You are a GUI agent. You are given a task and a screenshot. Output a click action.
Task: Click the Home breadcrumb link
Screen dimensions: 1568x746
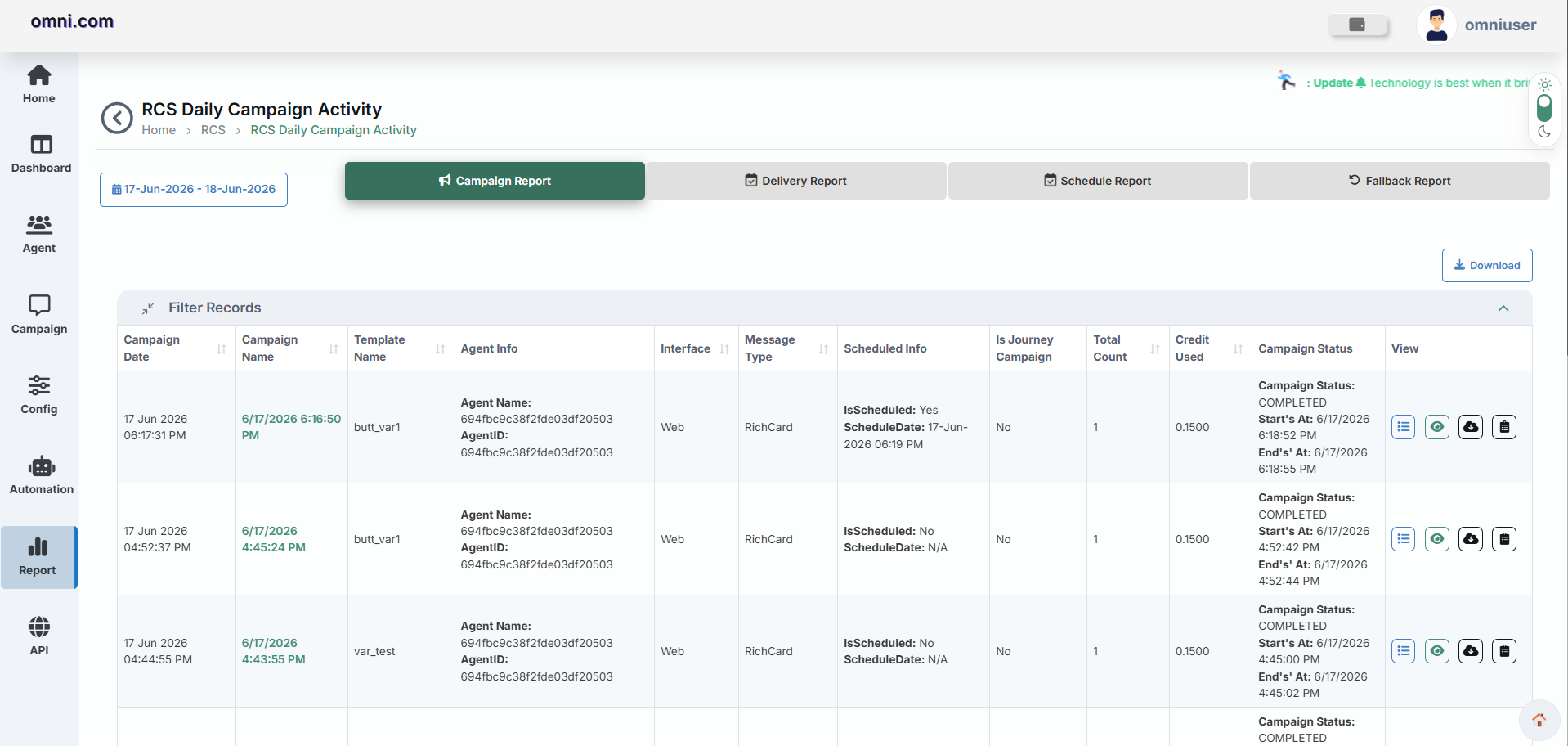pos(159,130)
